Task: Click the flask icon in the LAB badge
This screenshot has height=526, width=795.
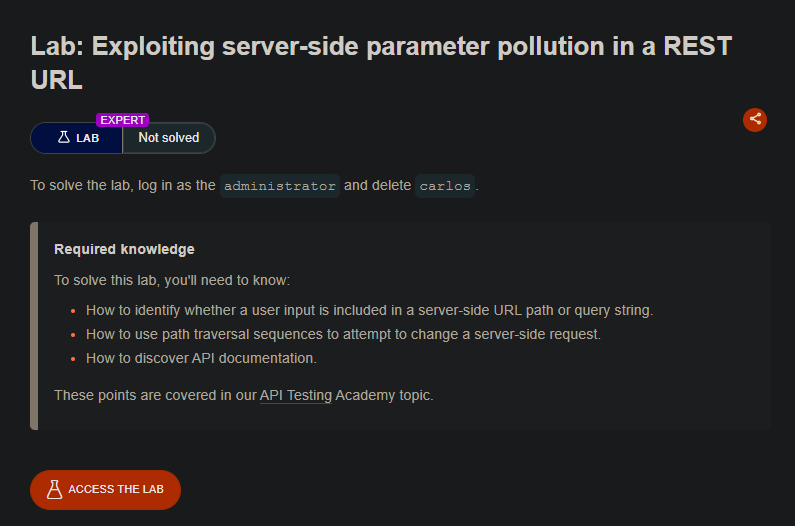Action: coord(64,137)
